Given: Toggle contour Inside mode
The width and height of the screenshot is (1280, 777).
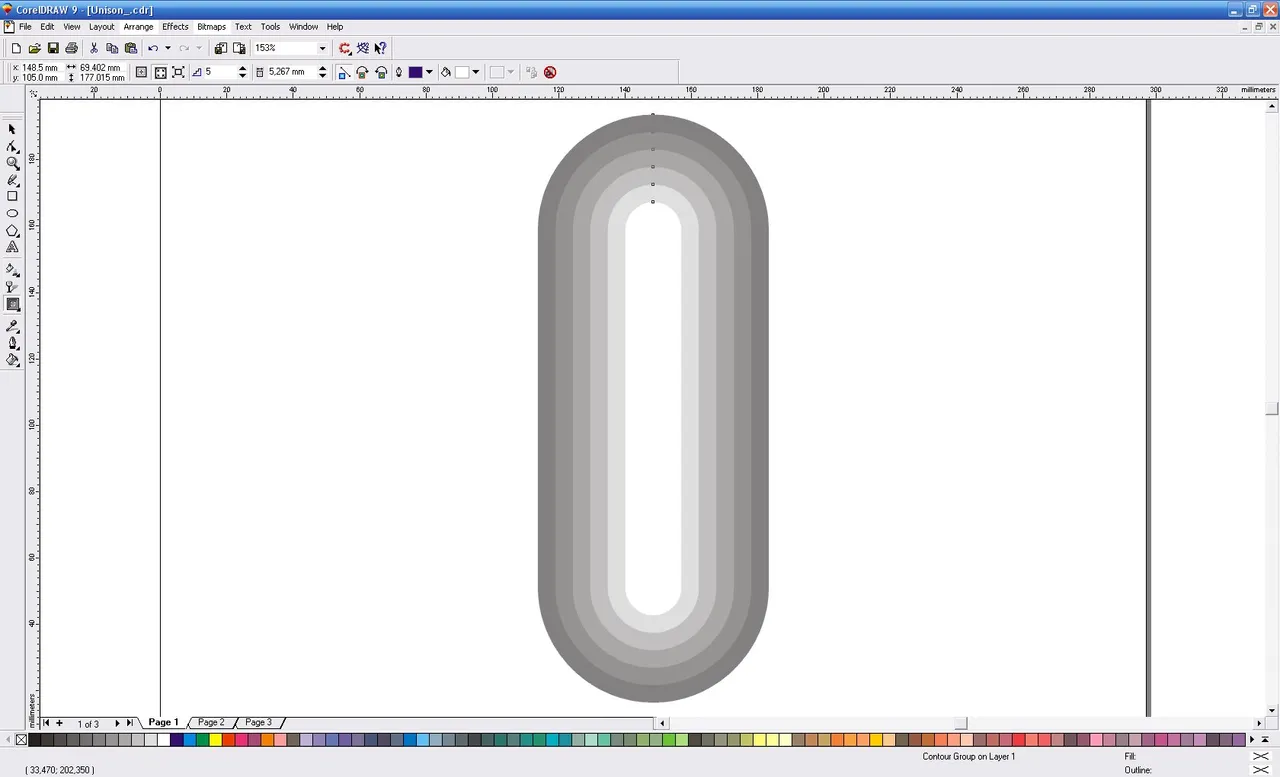Looking at the screenshot, I should pyautogui.click(x=160, y=72).
